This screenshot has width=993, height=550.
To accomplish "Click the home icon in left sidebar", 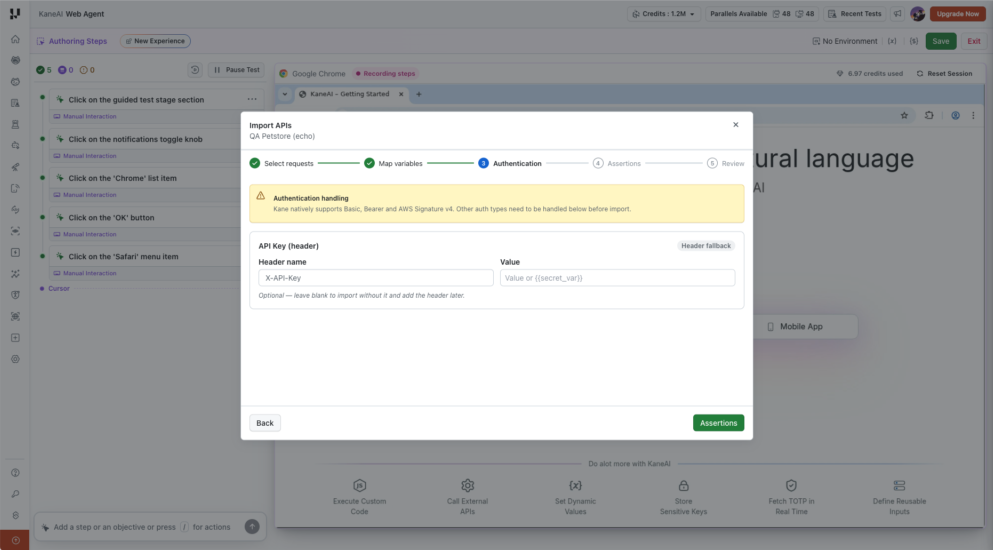I will (x=15, y=39).
